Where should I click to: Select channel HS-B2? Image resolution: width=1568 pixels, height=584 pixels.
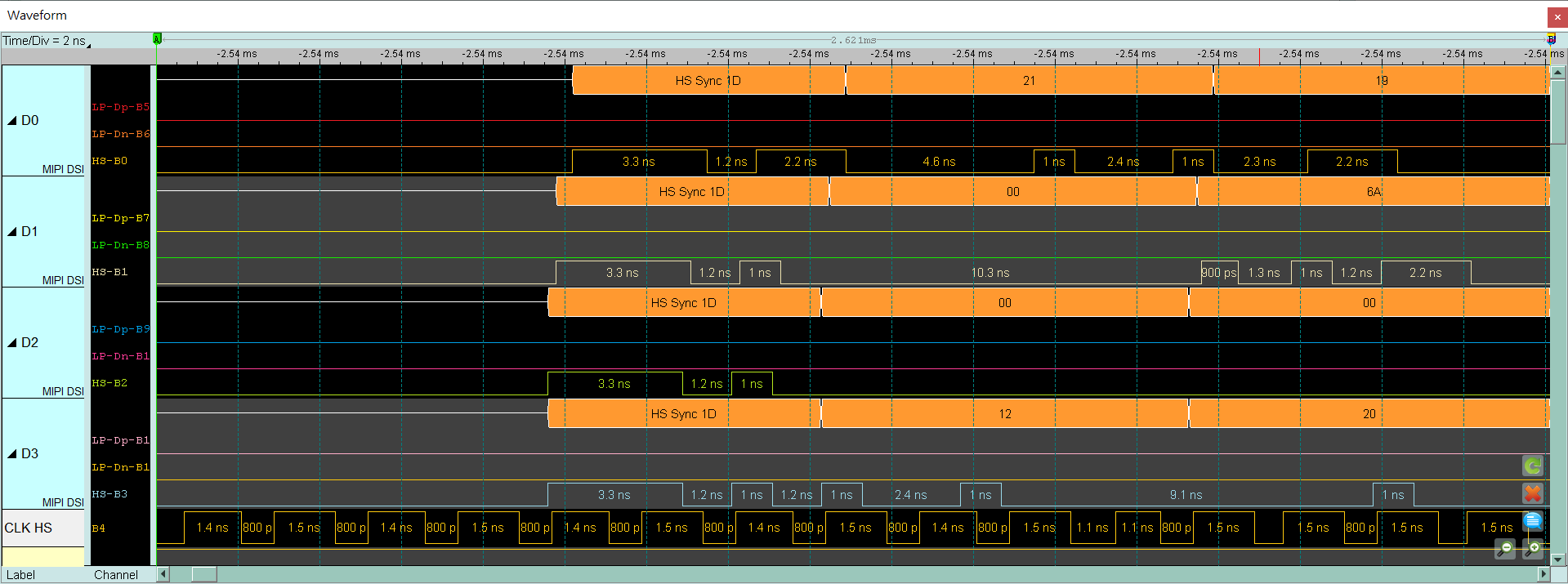(109, 383)
